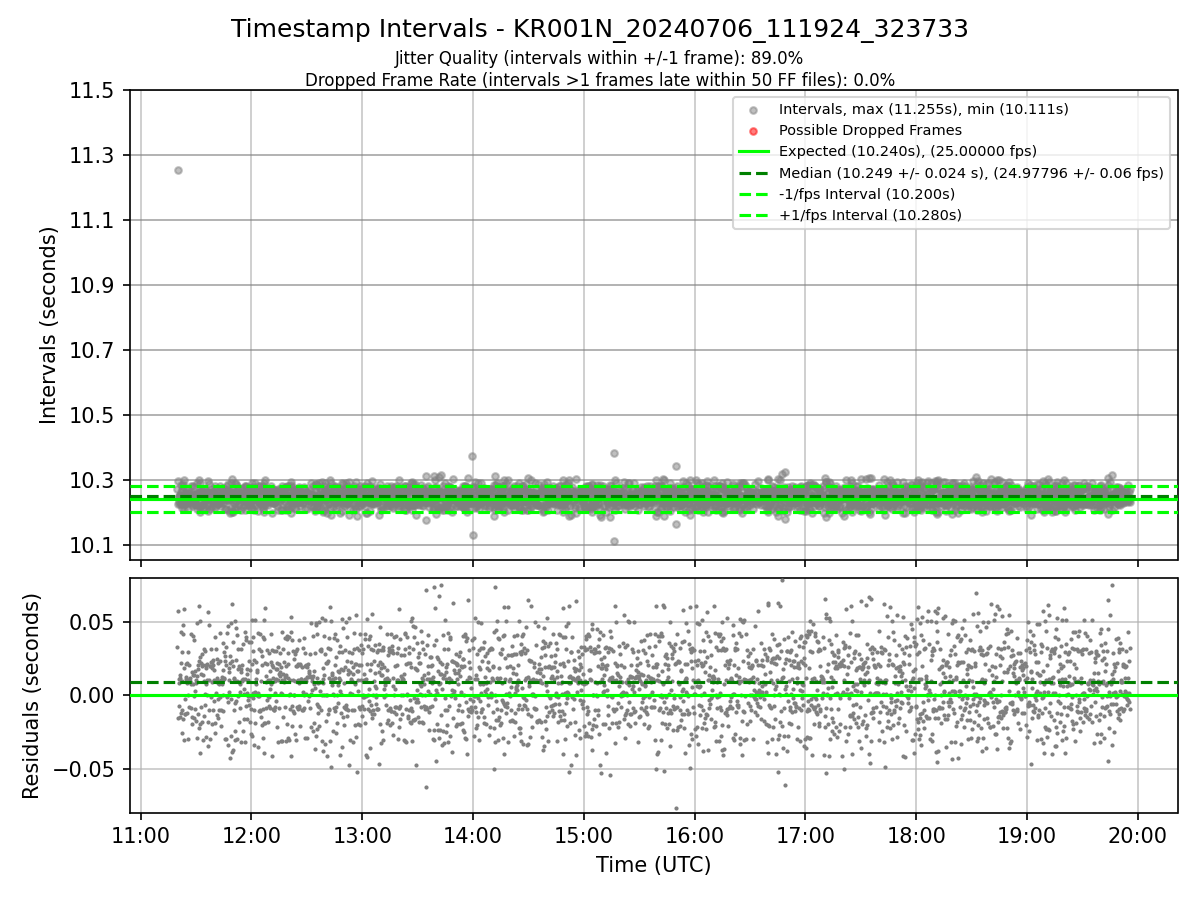Click the 18:00 x-axis tick label
Image resolution: width=1200 pixels, height=900 pixels.
[915, 835]
